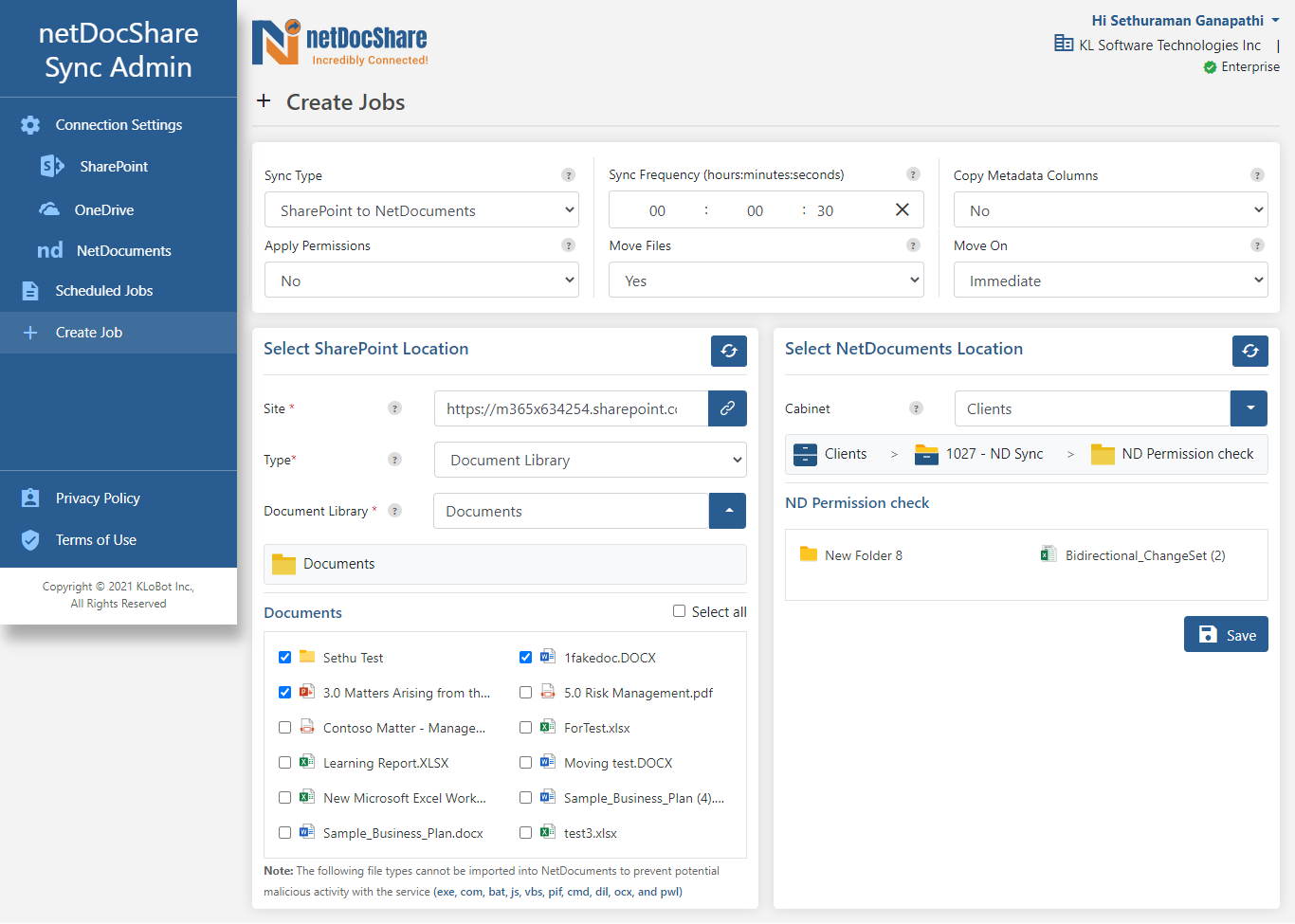
Task: Click the netDocShare logo
Action: [339, 43]
